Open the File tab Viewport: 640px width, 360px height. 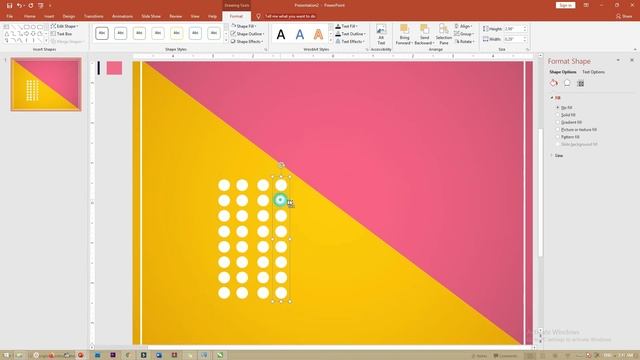point(9,16)
